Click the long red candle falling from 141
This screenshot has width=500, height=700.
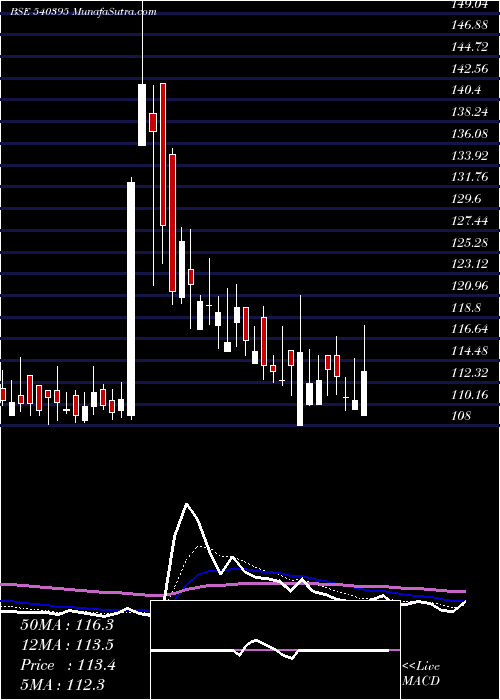[x=163, y=154]
